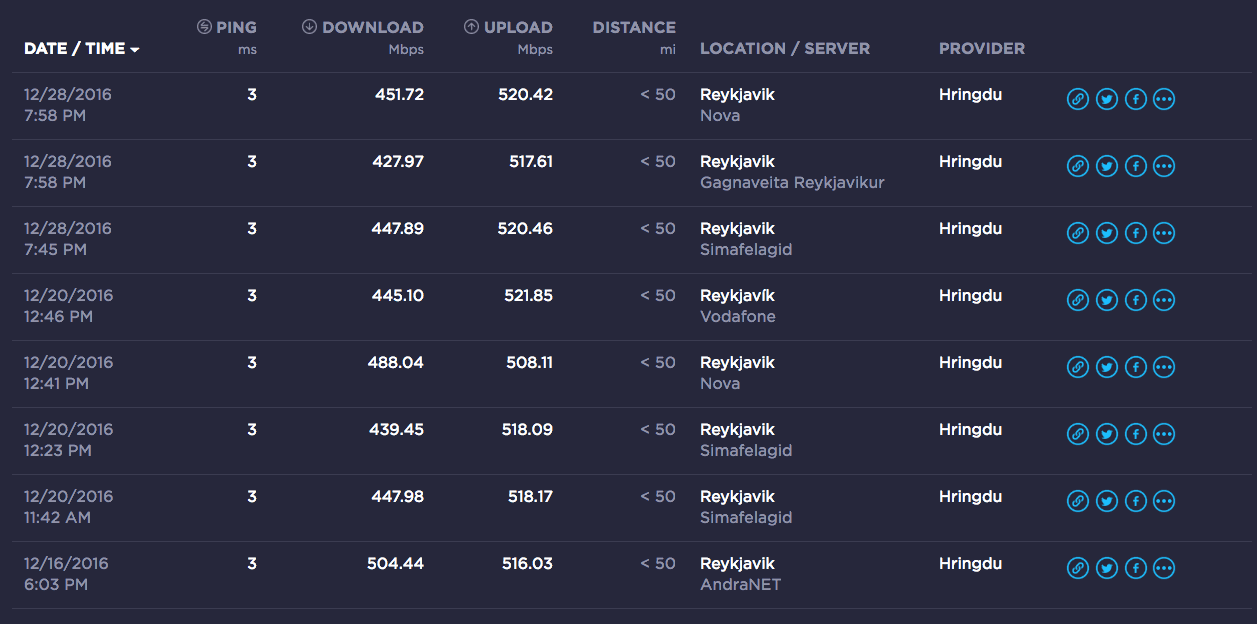Screen dimensions: 1257x624
Task: Click the PROVIDER column header
Action: pos(981,48)
